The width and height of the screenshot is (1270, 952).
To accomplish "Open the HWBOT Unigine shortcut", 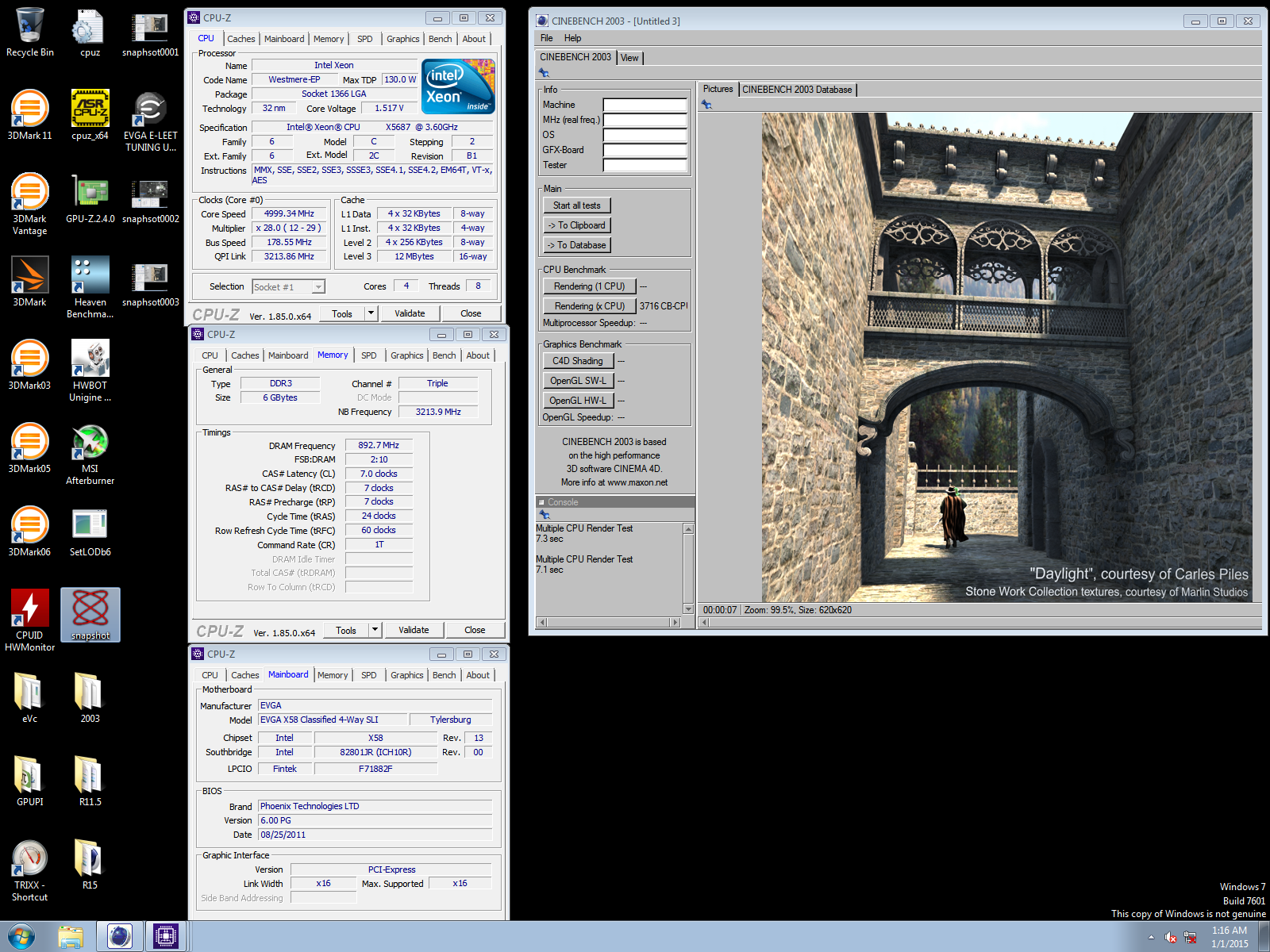I will (90, 371).
